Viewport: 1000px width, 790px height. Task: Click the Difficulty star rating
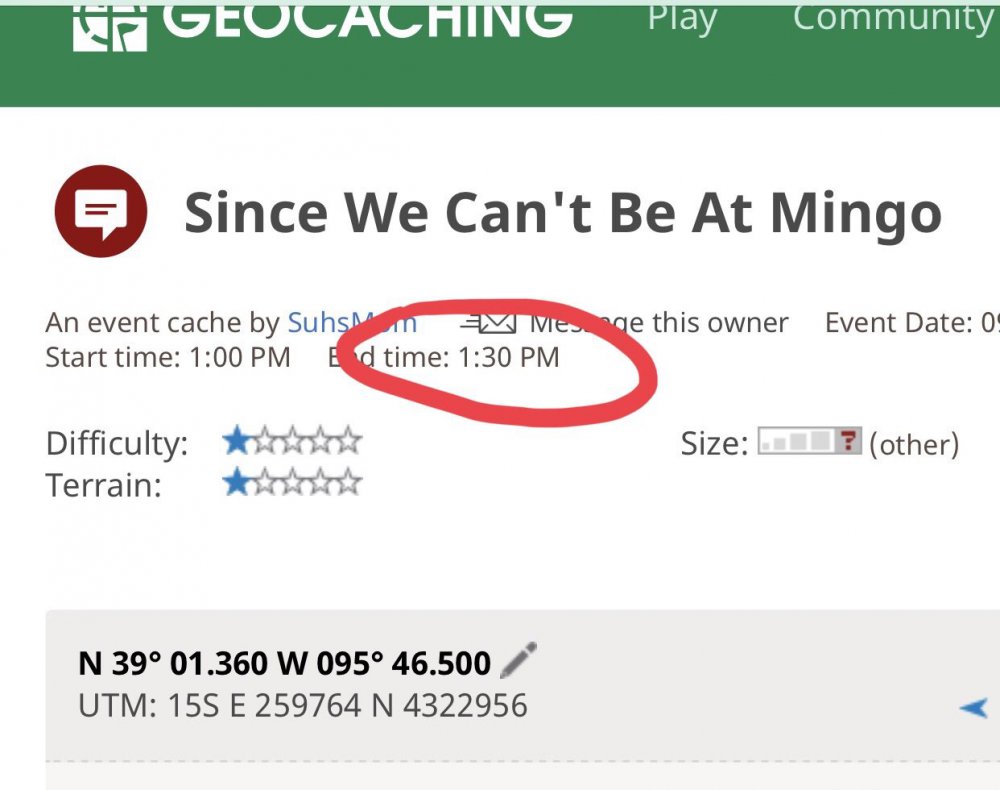coord(292,441)
